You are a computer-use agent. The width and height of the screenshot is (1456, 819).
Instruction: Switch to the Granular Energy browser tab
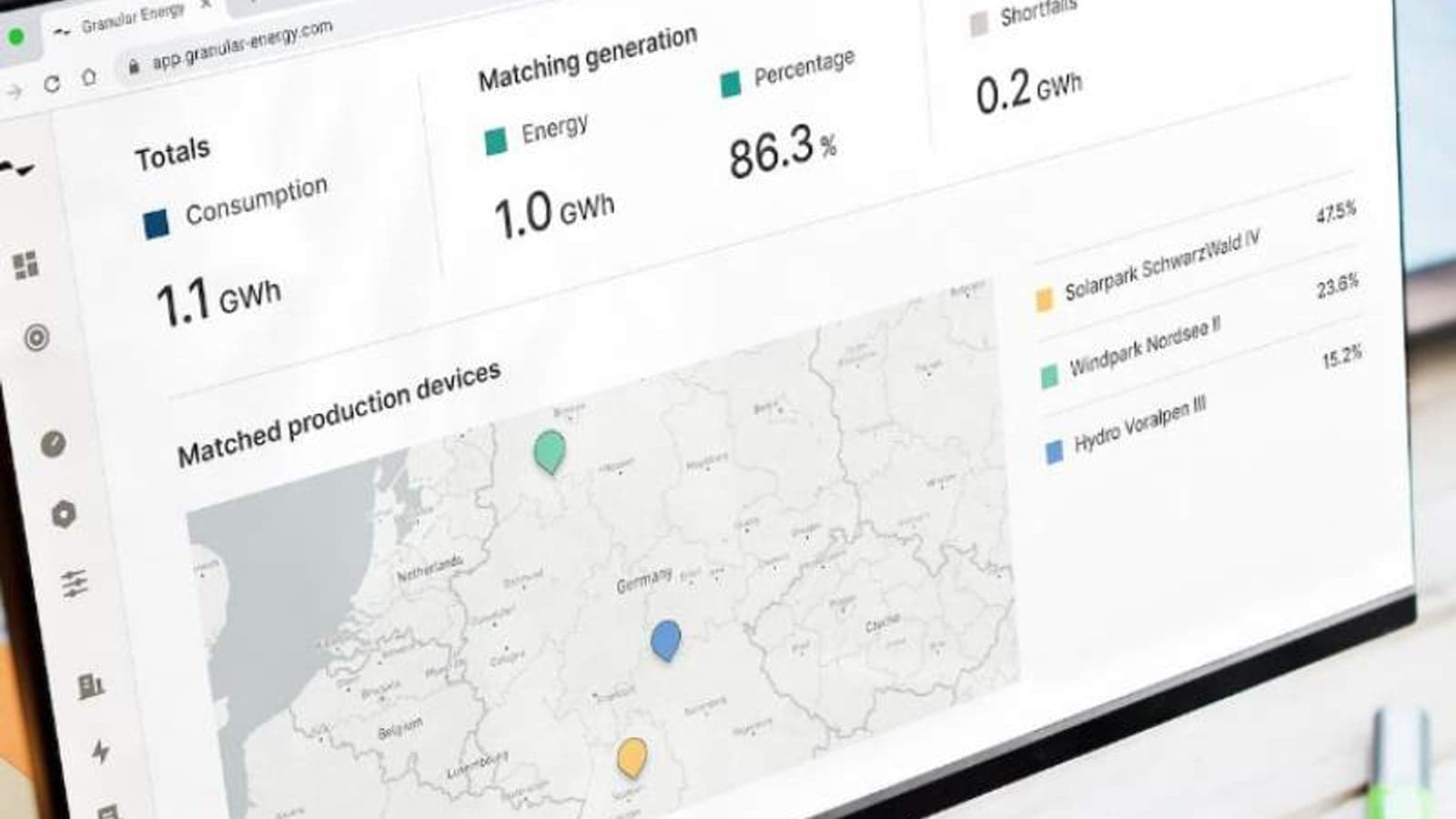point(132,17)
